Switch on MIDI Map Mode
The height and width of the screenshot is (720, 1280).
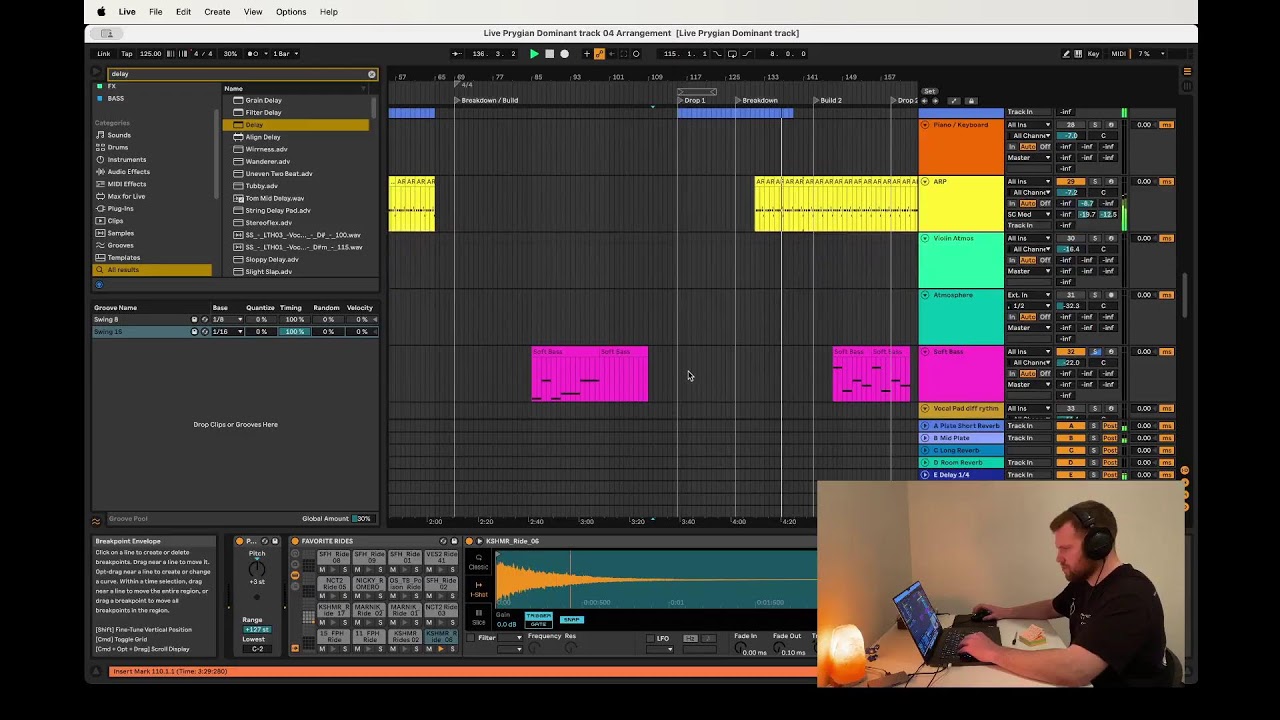1119,54
